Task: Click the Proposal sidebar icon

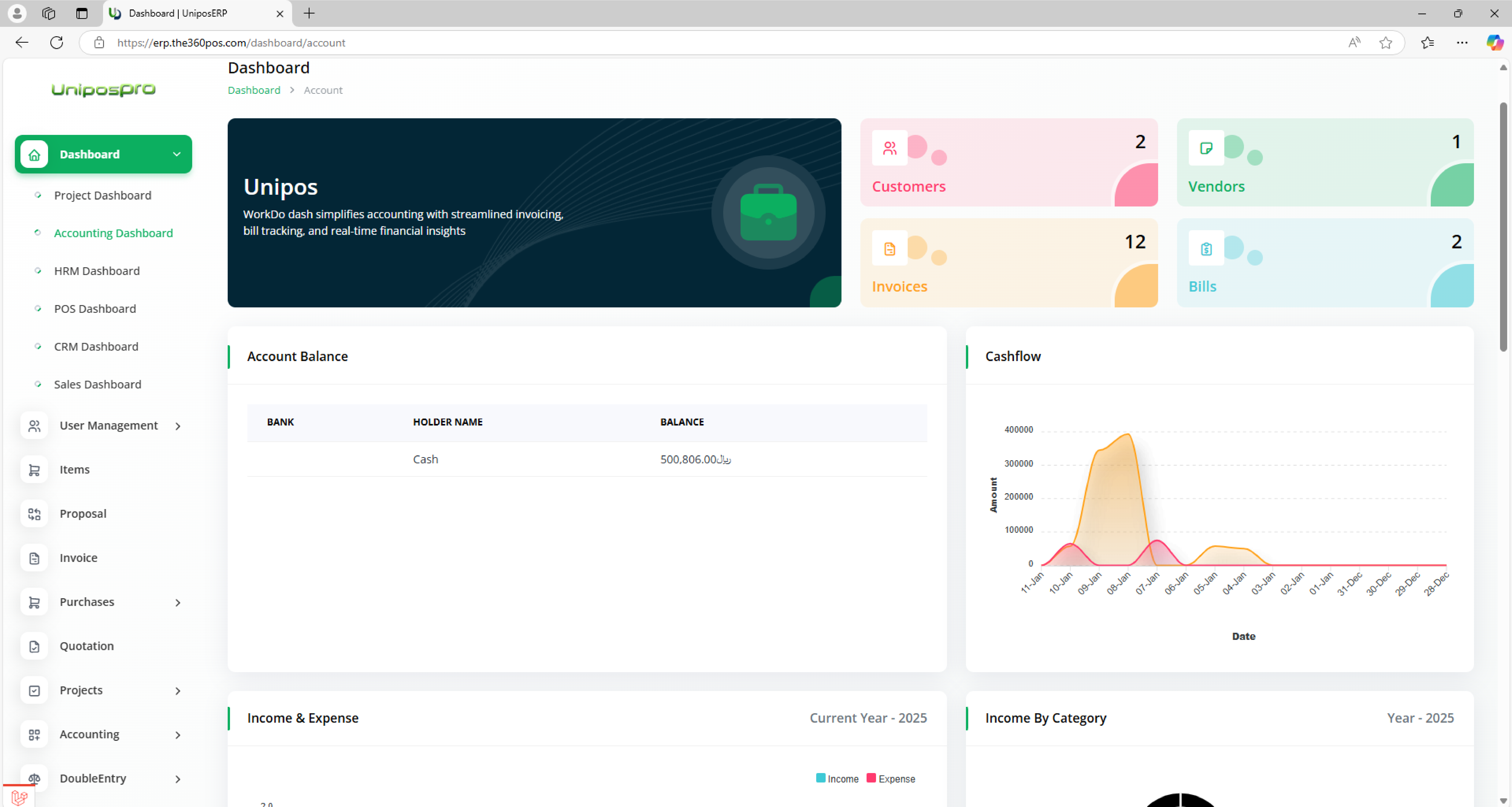Action: click(x=34, y=513)
